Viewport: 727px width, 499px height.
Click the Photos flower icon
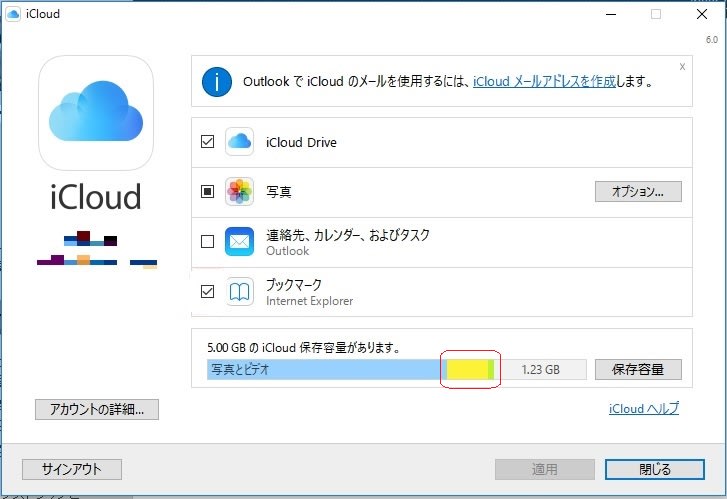coord(239,191)
